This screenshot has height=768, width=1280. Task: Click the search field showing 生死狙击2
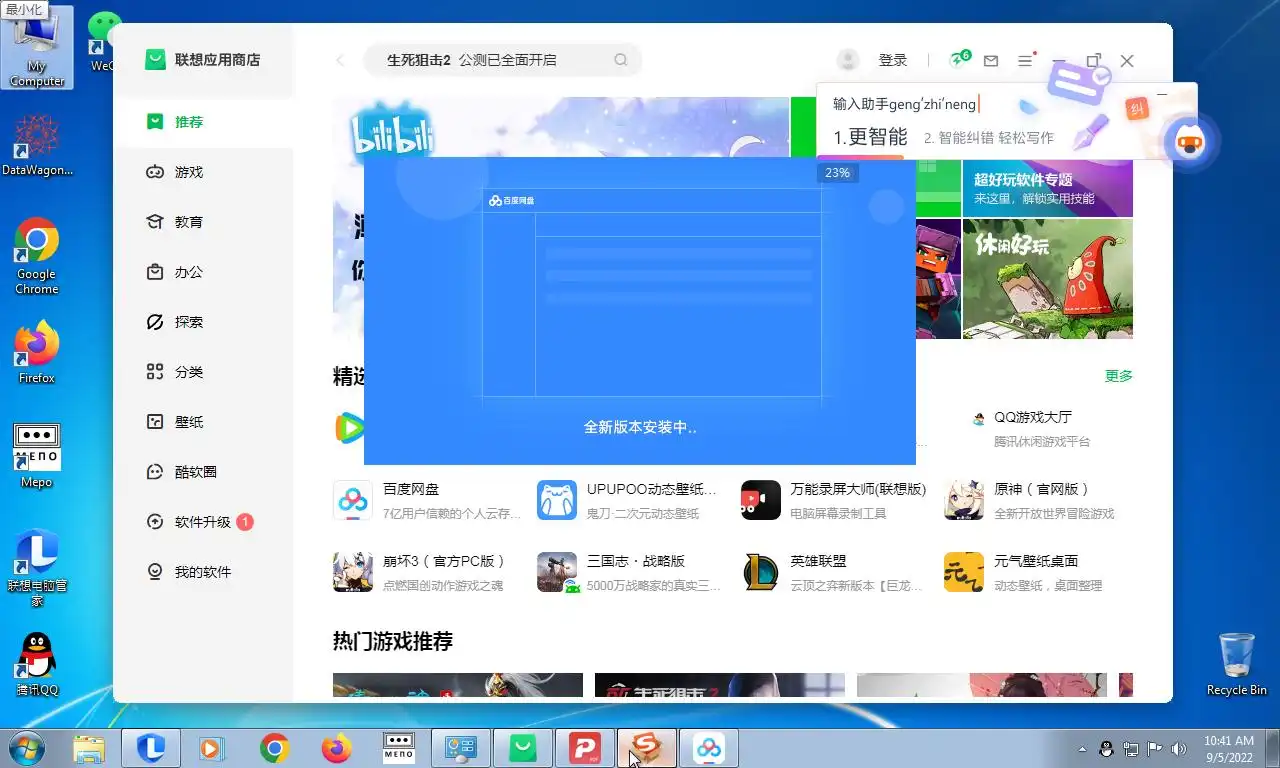point(500,60)
